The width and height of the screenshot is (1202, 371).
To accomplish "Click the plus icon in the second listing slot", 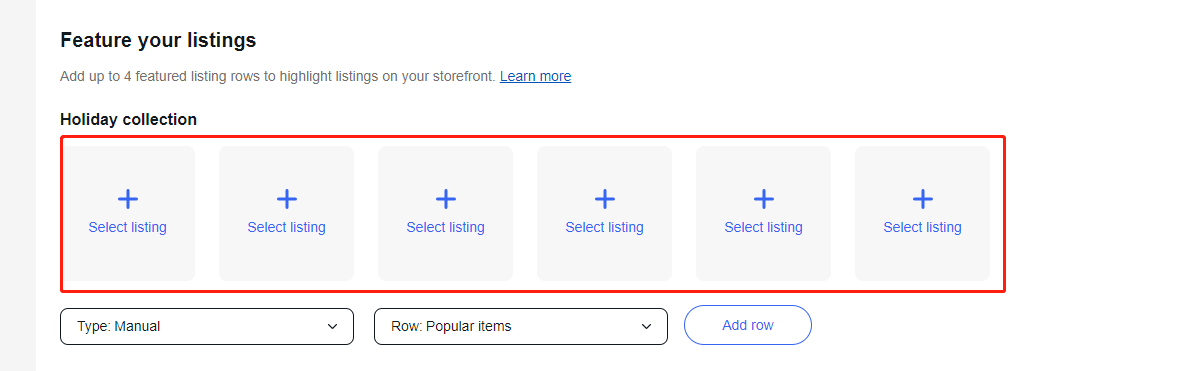I will [x=287, y=198].
